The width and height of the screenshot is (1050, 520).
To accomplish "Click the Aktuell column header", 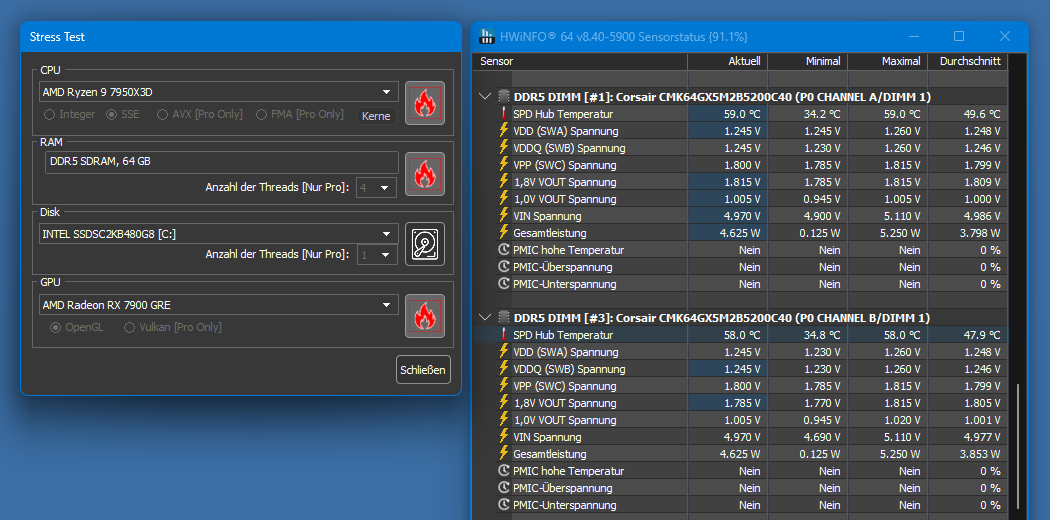I will click(727, 61).
